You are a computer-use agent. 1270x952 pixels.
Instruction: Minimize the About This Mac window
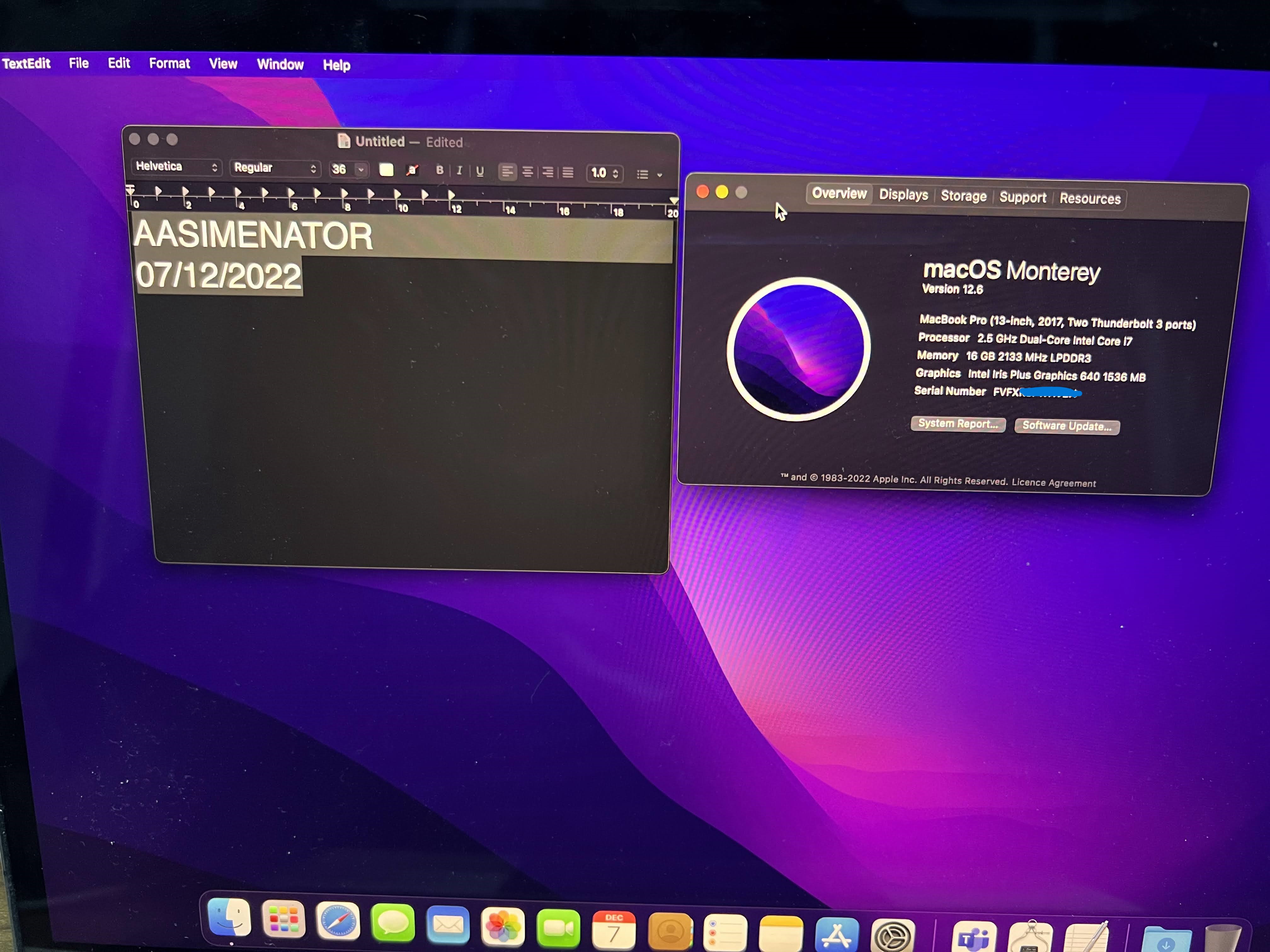pyautogui.click(x=722, y=192)
